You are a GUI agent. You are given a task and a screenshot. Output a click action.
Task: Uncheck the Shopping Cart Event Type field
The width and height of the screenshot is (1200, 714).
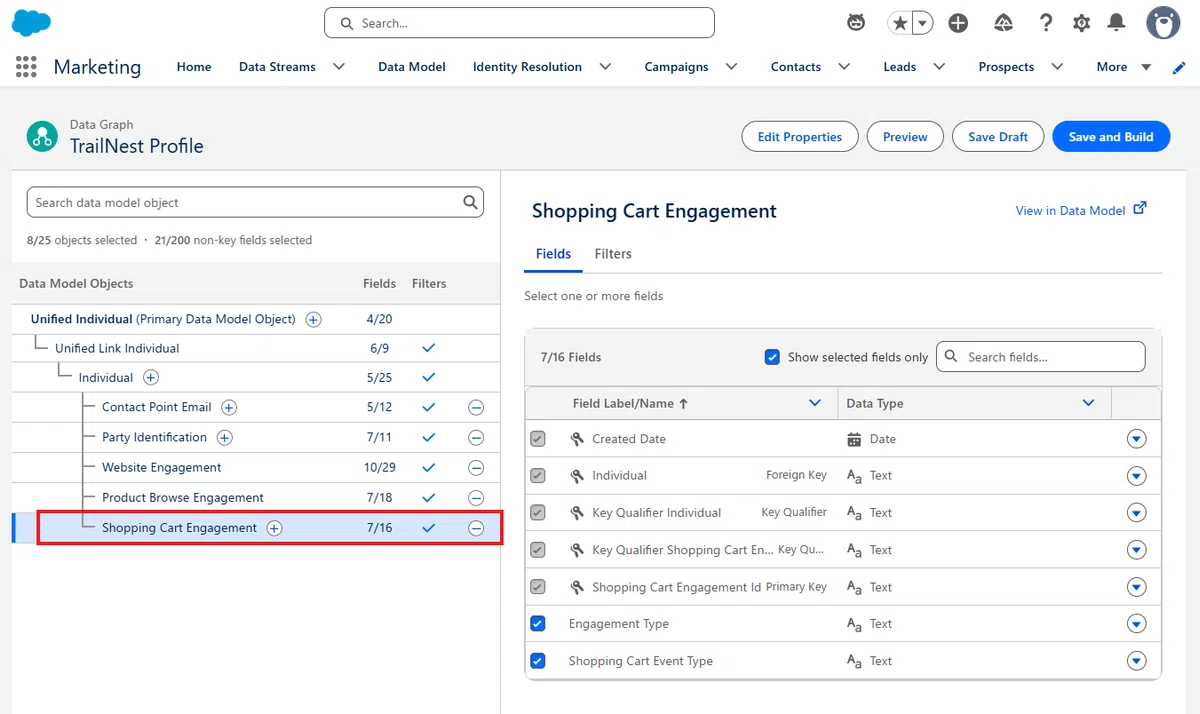[538, 661]
